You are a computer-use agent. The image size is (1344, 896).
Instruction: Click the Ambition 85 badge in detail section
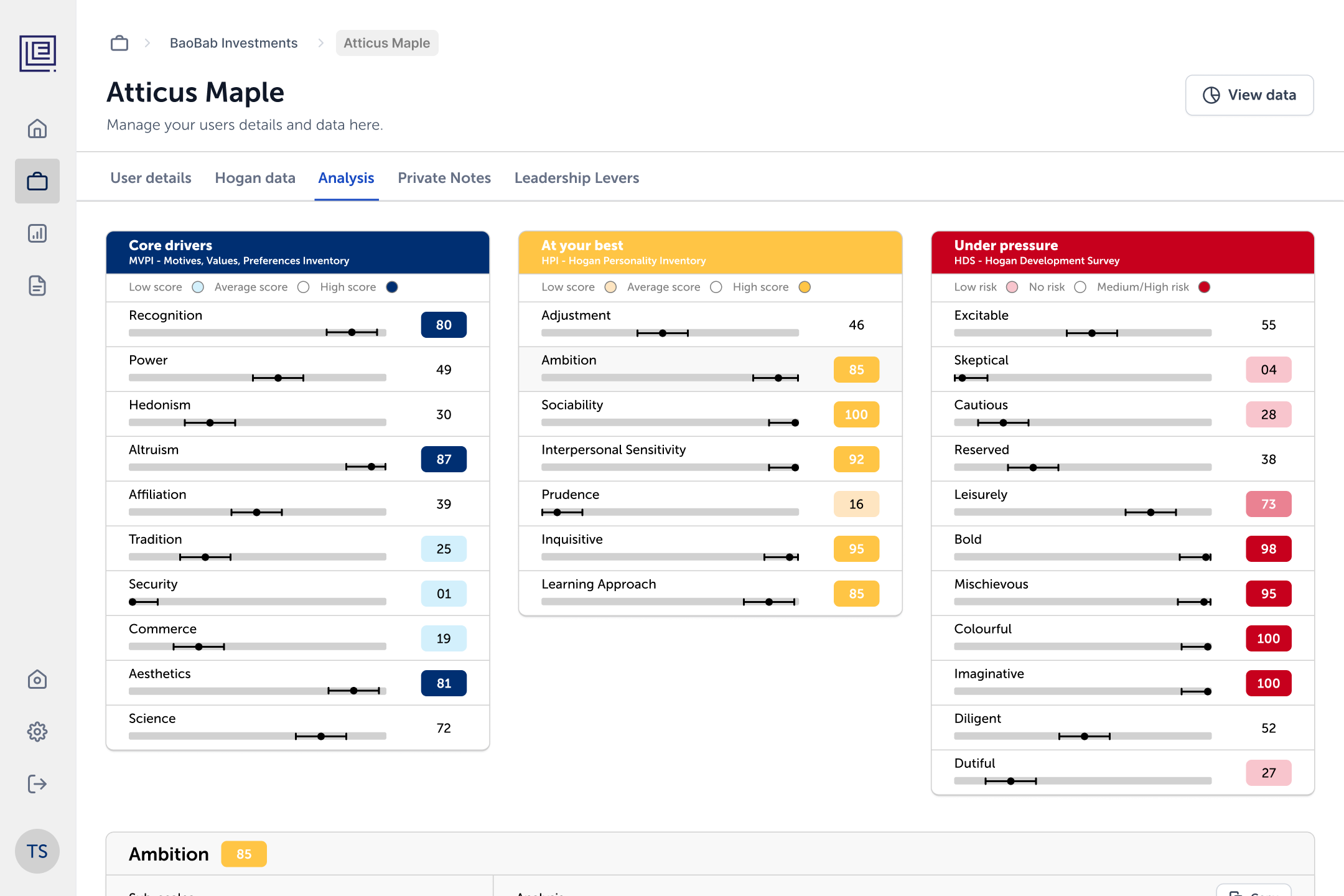pyautogui.click(x=244, y=854)
